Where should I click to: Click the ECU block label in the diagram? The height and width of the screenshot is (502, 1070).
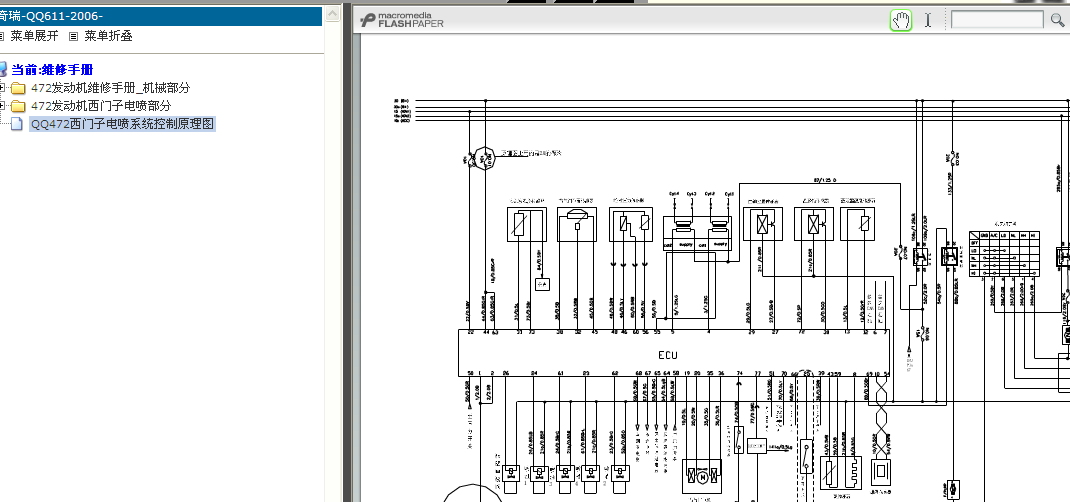click(667, 355)
